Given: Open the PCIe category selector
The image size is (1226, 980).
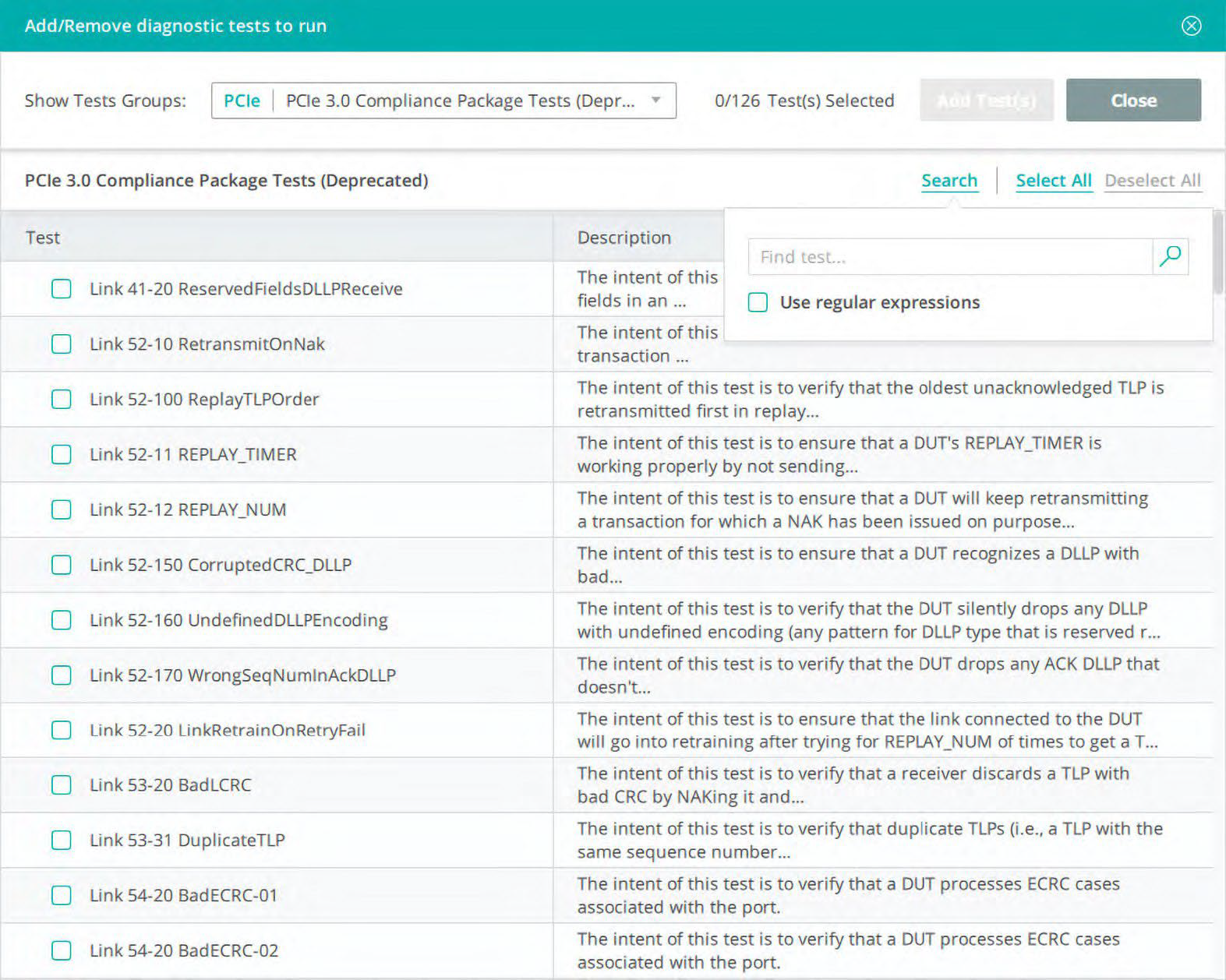Looking at the screenshot, I should [242, 100].
